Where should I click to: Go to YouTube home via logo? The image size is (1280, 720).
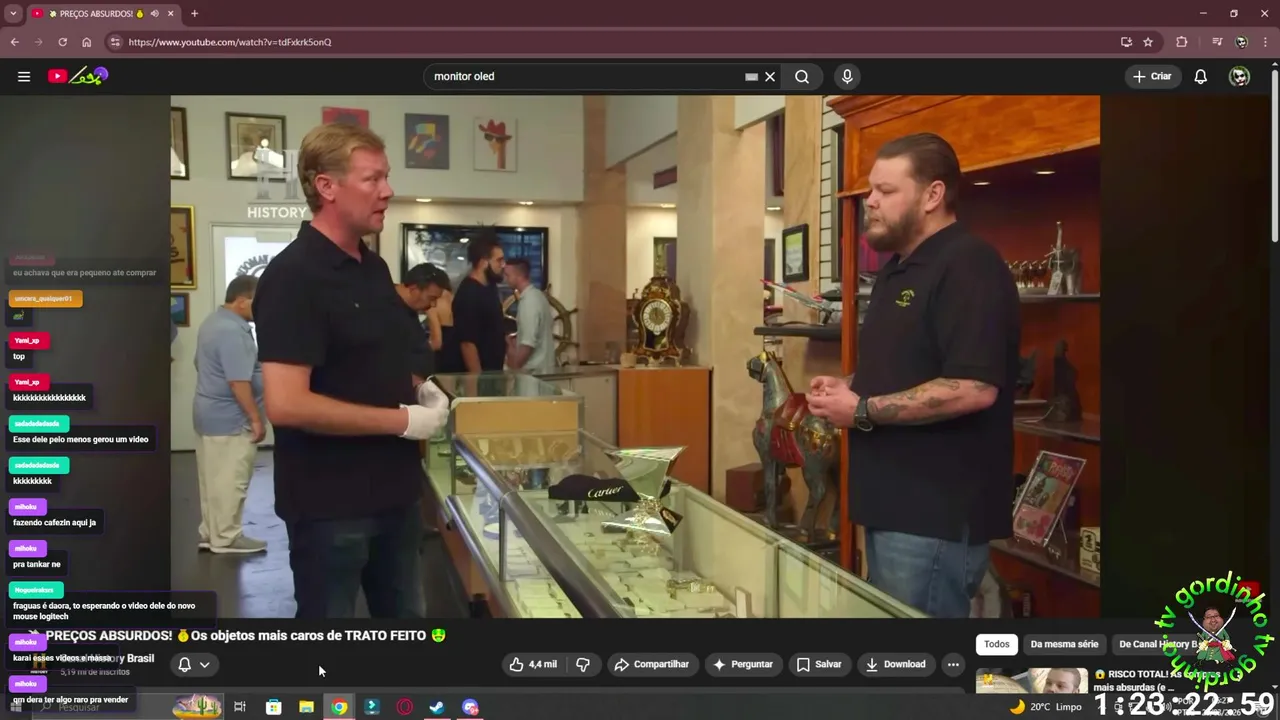coord(78,76)
